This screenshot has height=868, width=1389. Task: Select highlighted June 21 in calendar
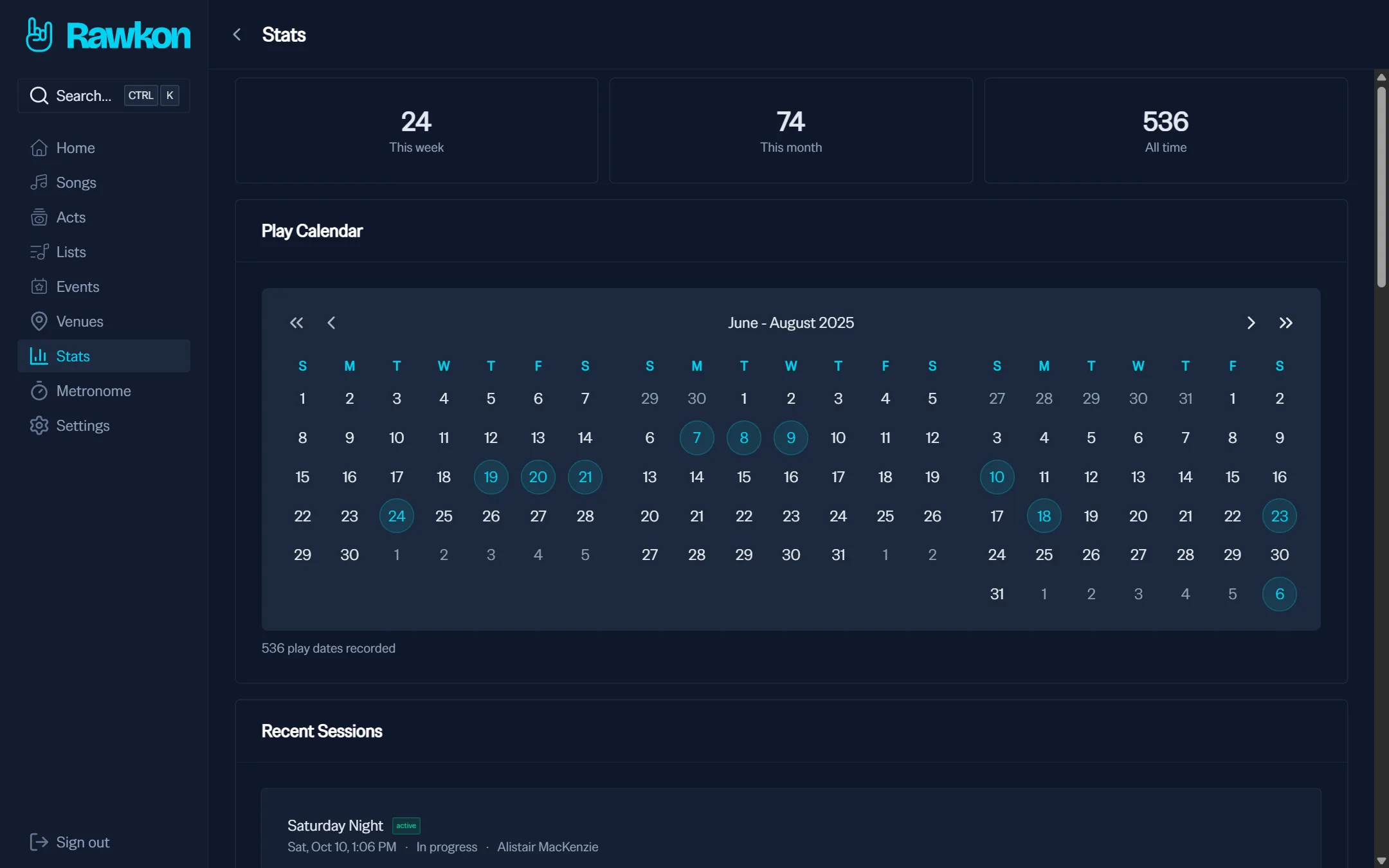[585, 477]
